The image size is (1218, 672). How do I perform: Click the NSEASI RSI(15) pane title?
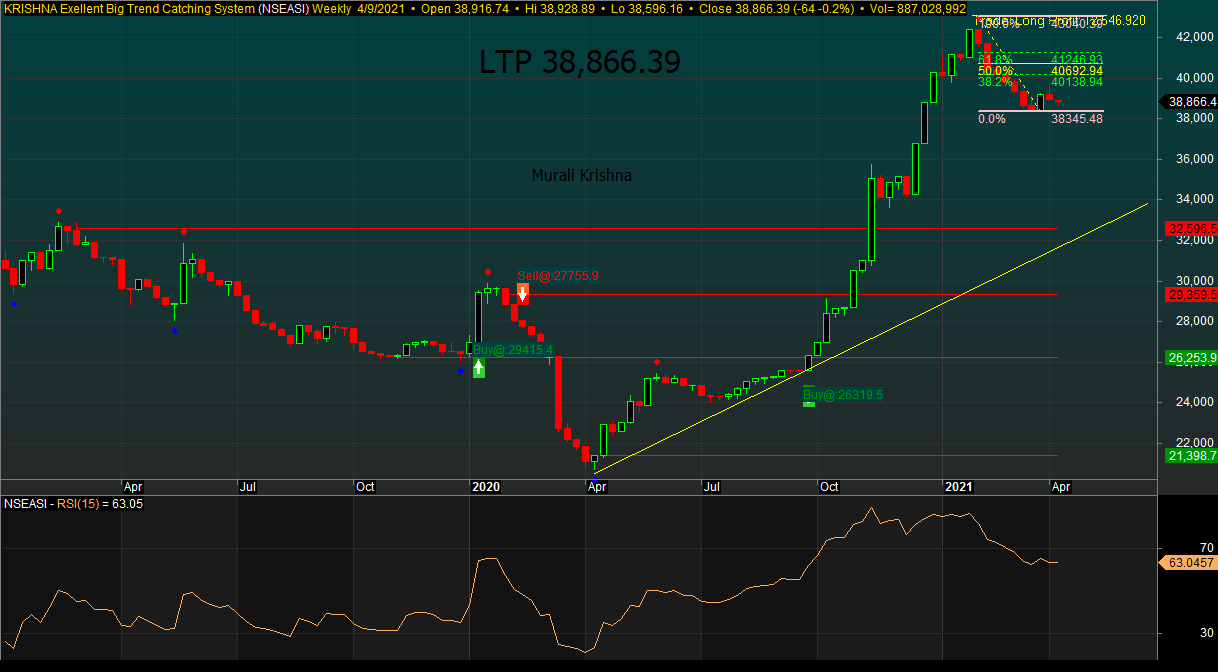tap(74, 504)
